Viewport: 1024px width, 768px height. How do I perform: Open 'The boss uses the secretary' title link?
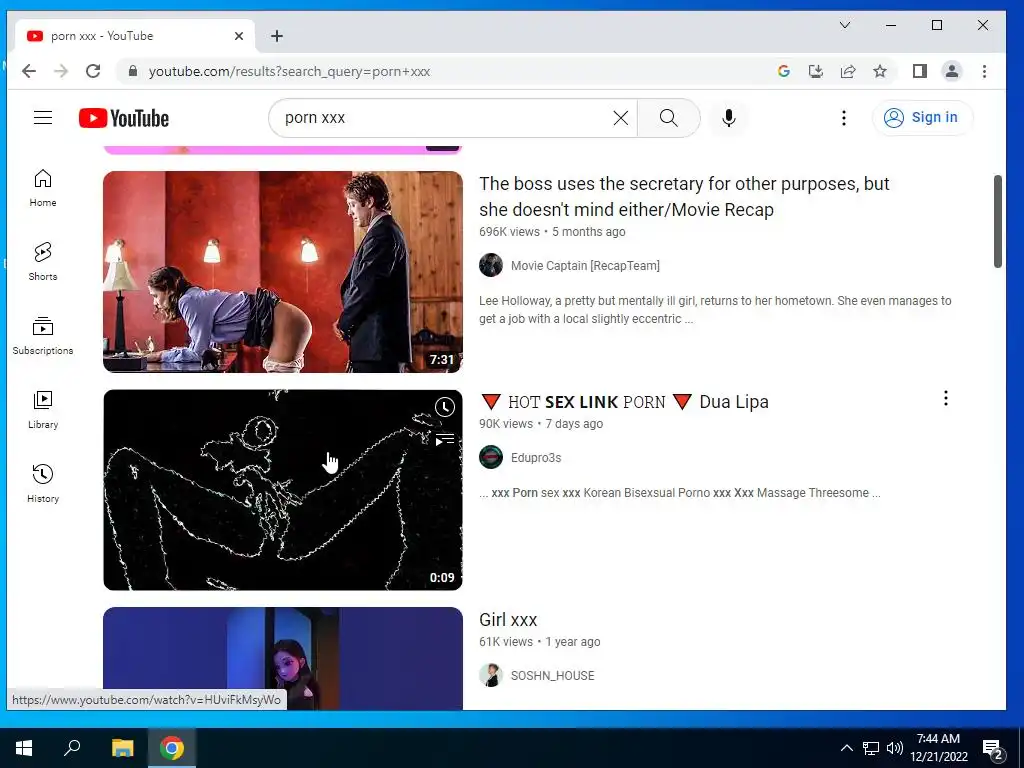(684, 197)
